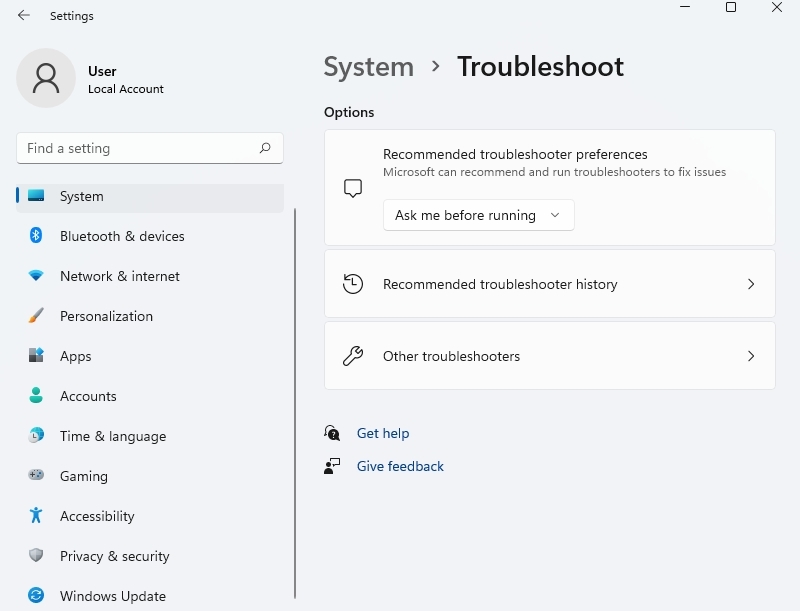
Task: Click the Get help link
Action: tap(383, 433)
